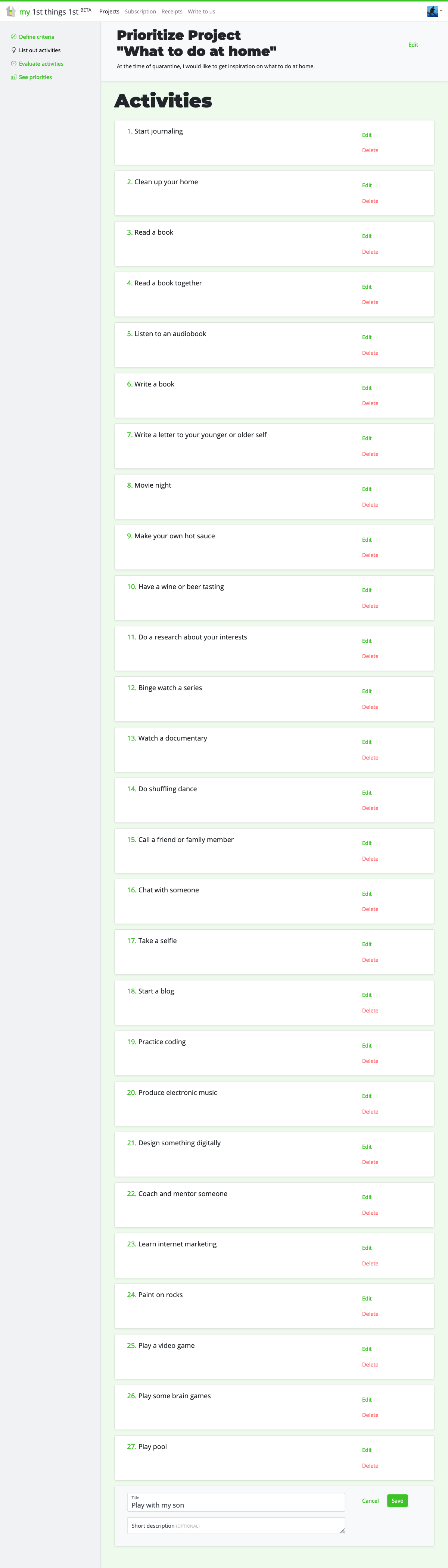Click the my 1st things 1st logo icon
This screenshot has width=448, height=1568.
tap(10, 12)
